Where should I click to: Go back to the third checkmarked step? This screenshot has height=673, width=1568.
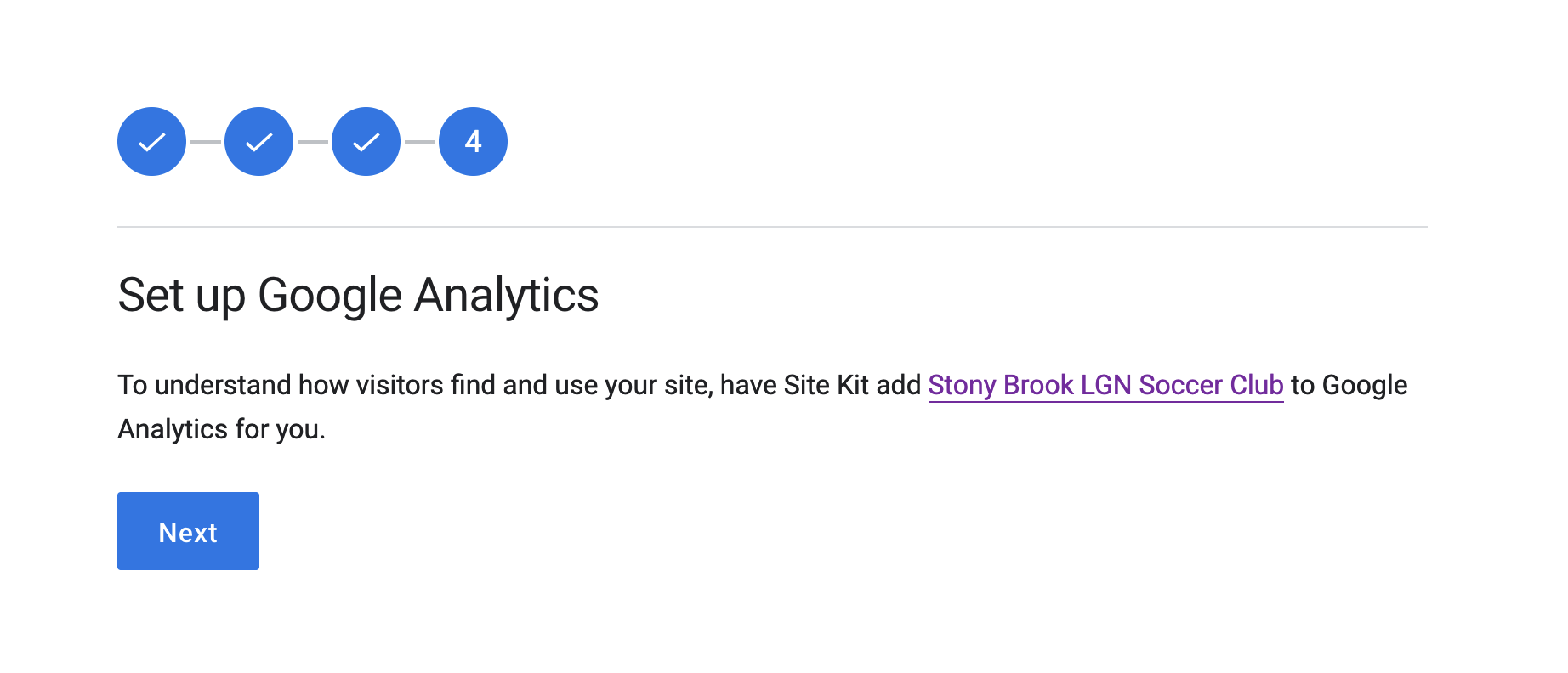click(x=366, y=141)
